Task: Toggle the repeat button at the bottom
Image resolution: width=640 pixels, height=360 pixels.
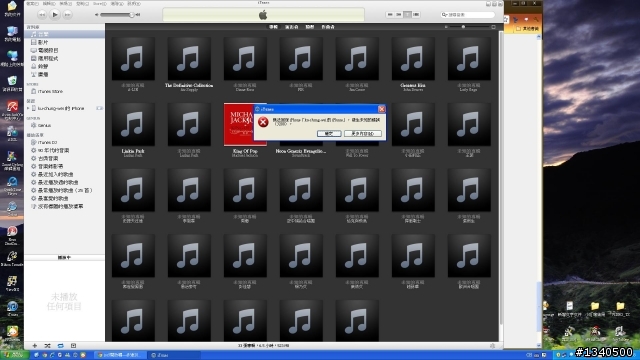Action: pos(60,346)
